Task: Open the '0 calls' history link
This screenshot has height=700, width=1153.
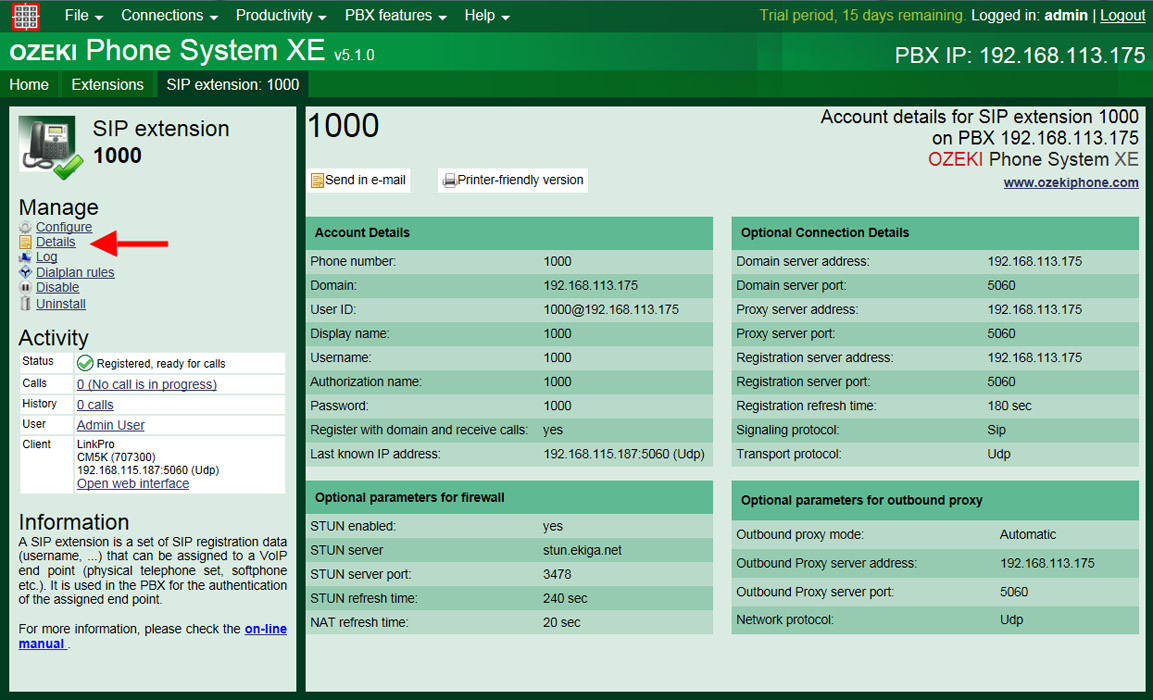Action: (96, 405)
